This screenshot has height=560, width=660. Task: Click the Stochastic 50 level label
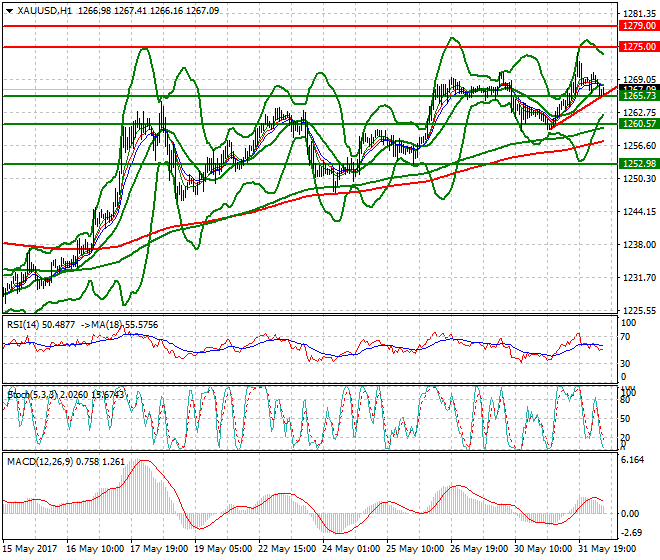click(x=625, y=419)
